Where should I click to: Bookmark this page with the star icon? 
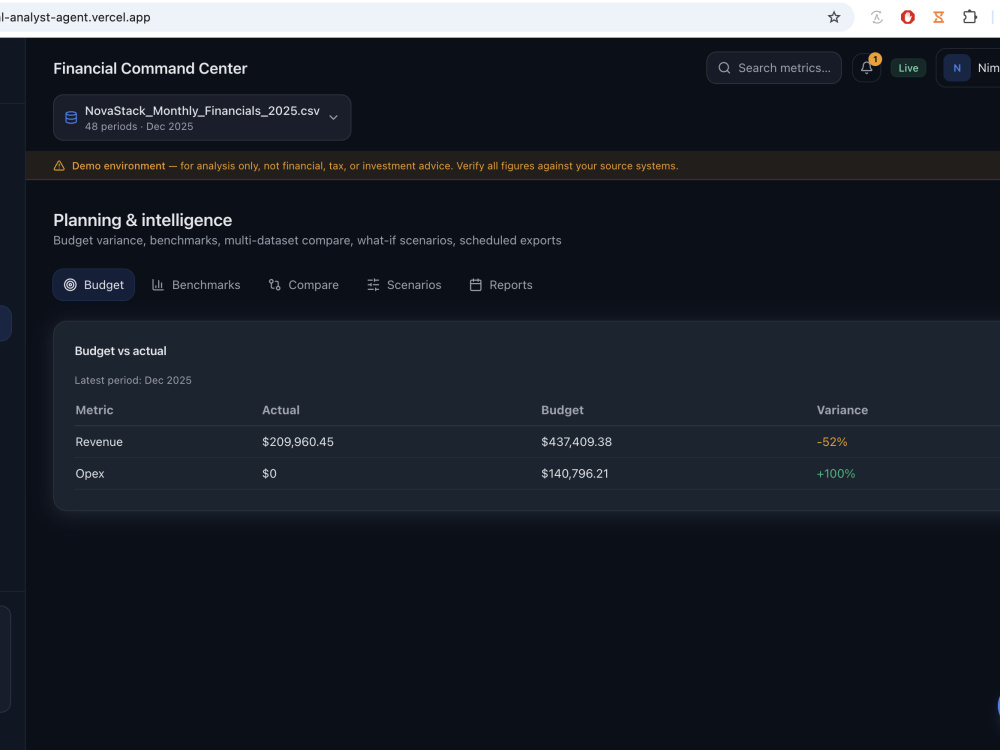tap(834, 17)
